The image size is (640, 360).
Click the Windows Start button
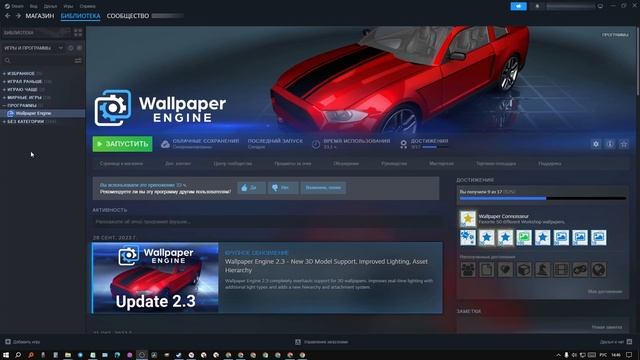coord(6,355)
